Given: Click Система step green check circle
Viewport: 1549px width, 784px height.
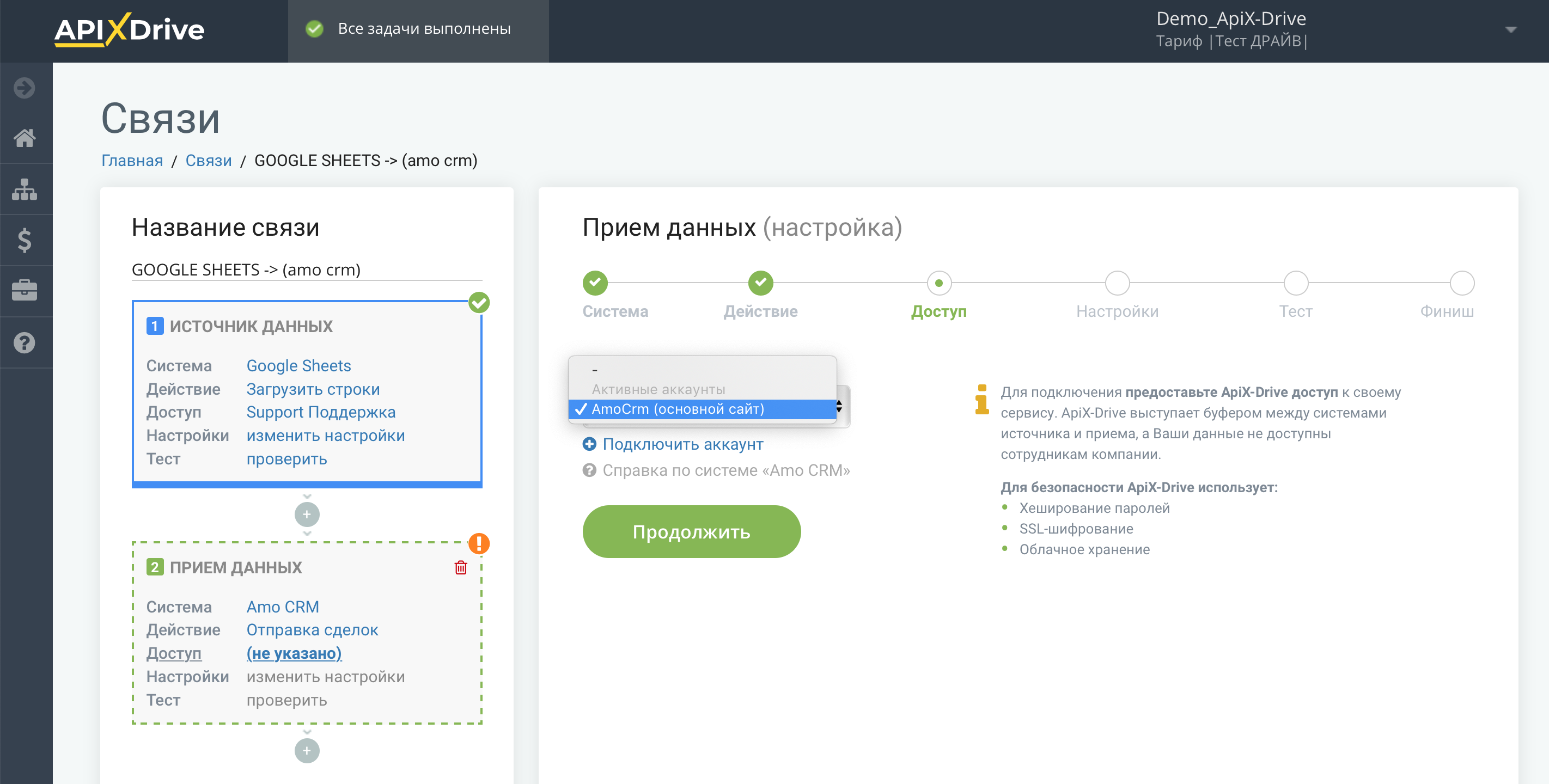Looking at the screenshot, I should pyautogui.click(x=595, y=283).
